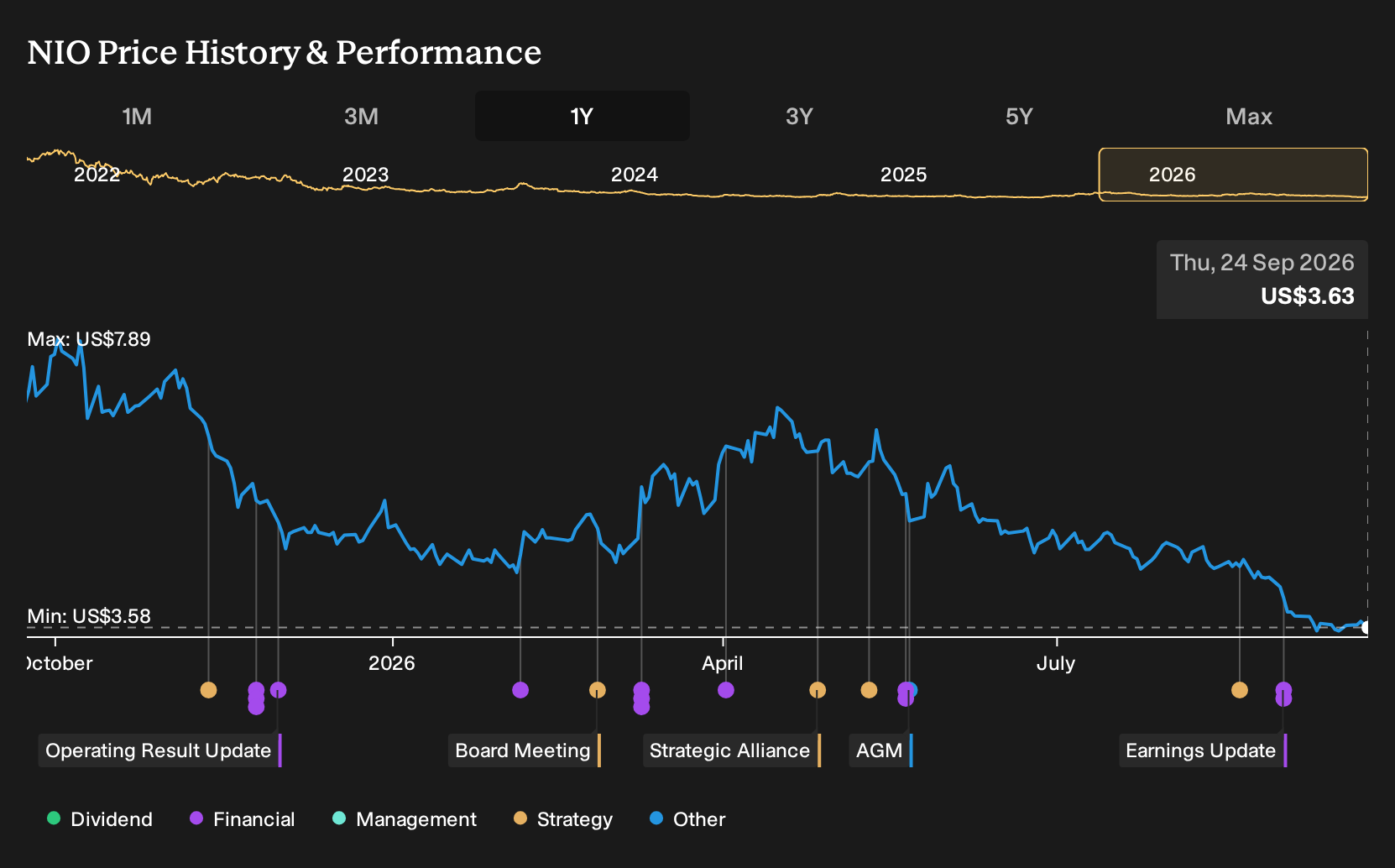Open the Operating Result Update event label
Screen dimensions: 1395x868
tap(159, 750)
